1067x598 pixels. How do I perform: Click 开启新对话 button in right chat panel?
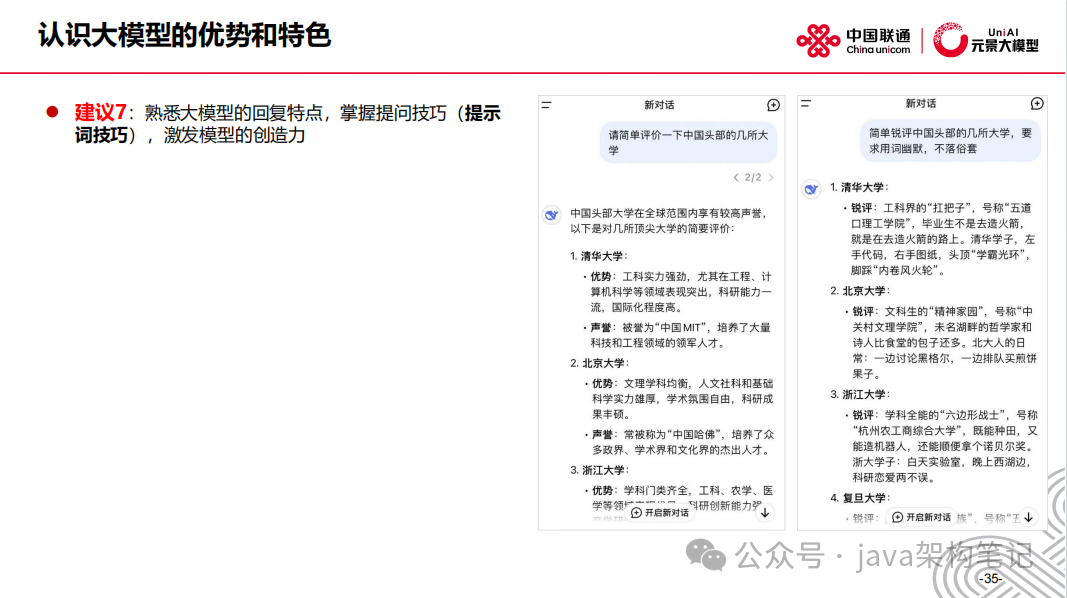[x=921, y=517]
